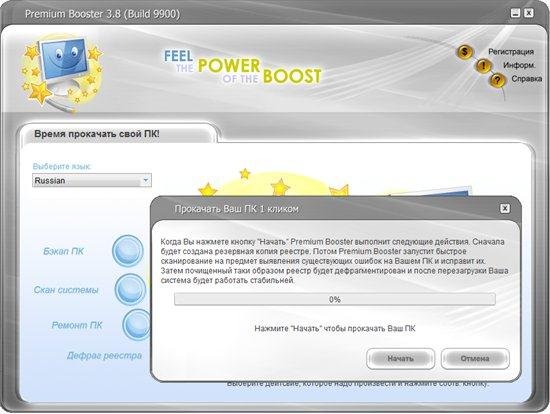Click the blue orb beside Бэкап ПК
Image resolution: width=550 pixels, height=414 pixels.
coord(128,251)
